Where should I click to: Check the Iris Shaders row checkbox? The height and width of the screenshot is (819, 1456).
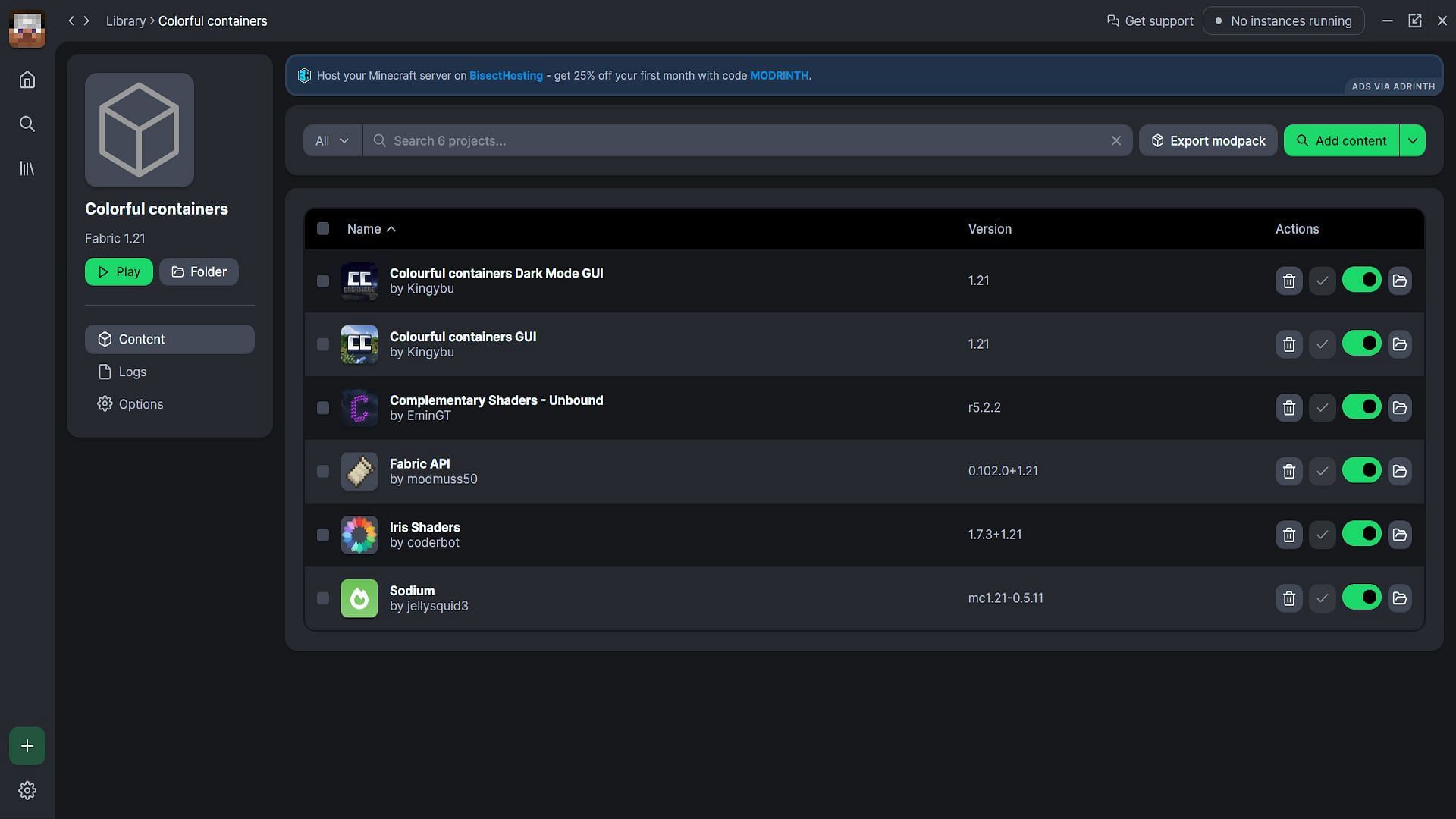click(x=323, y=535)
